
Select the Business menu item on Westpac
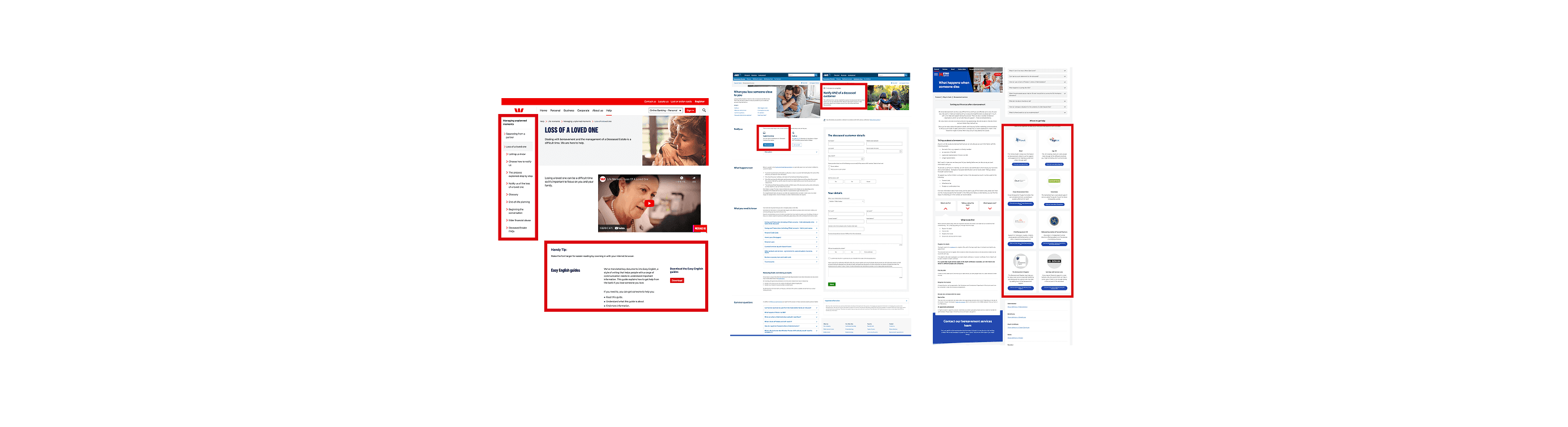tap(569, 111)
